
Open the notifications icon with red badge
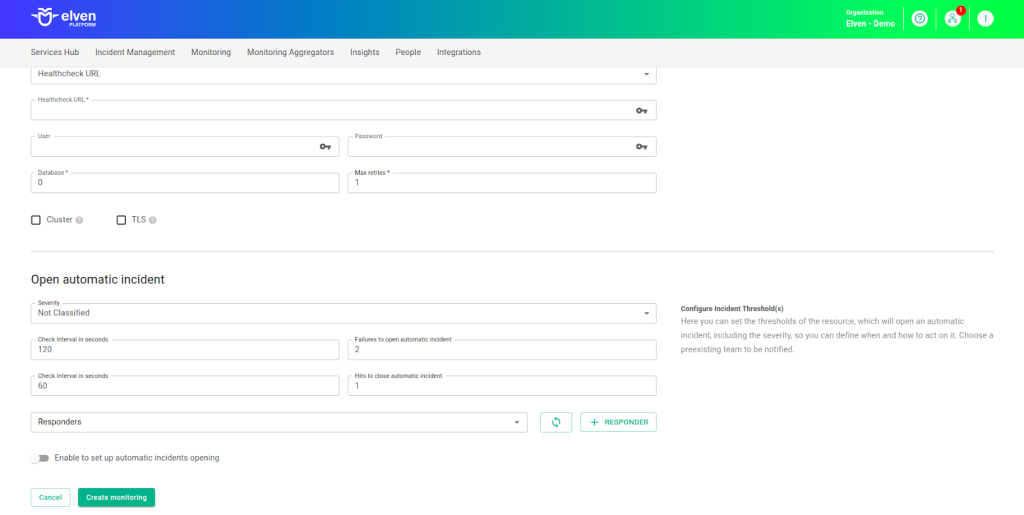coord(952,19)
